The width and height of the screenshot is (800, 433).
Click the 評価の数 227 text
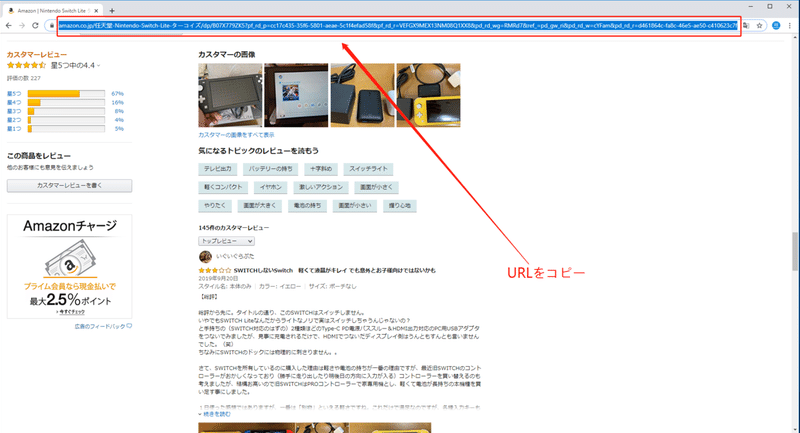[x=23, y=78]
